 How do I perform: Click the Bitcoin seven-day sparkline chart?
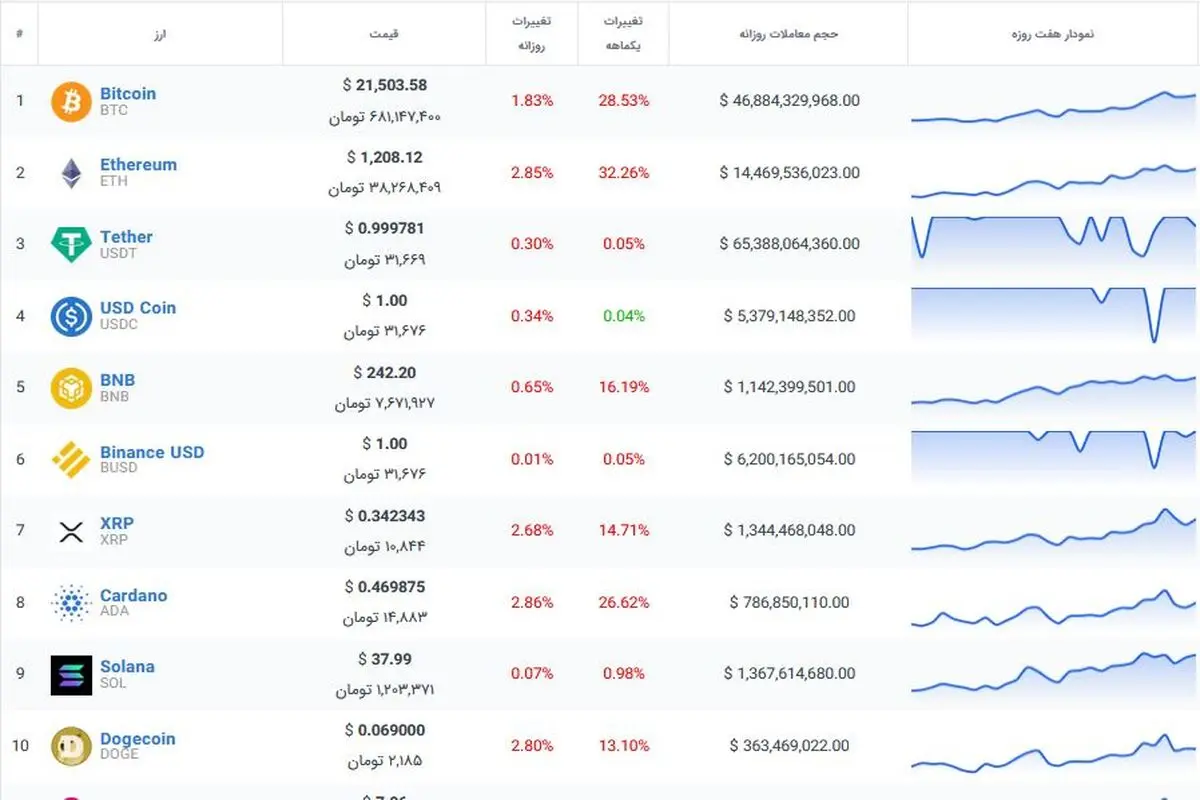tap(1053, 107)
